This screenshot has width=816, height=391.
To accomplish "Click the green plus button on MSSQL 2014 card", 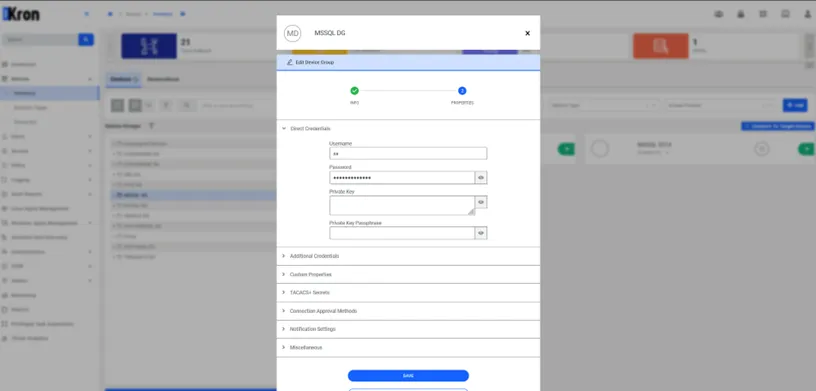I will point(806,149).
